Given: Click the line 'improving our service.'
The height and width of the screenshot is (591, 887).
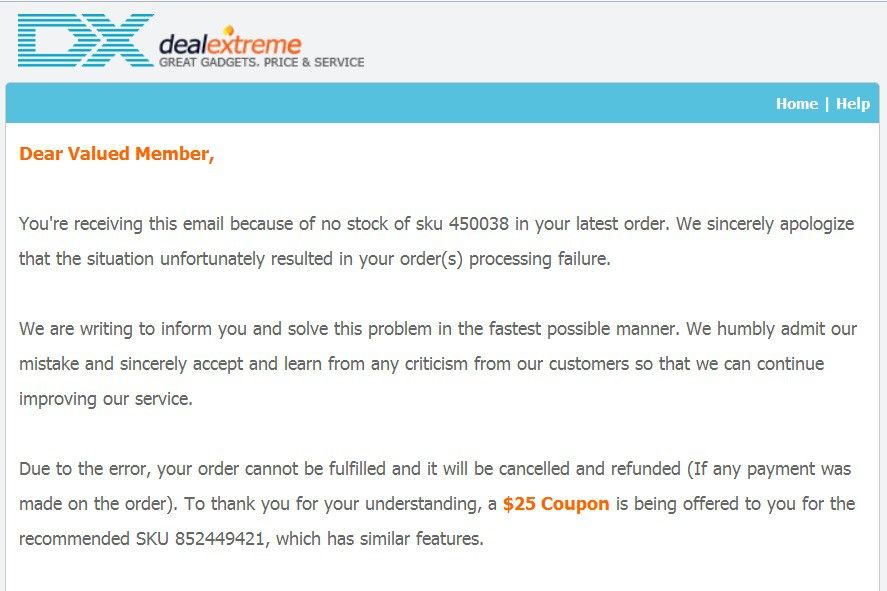Looking at the screenshot, I should pos(106,399).
